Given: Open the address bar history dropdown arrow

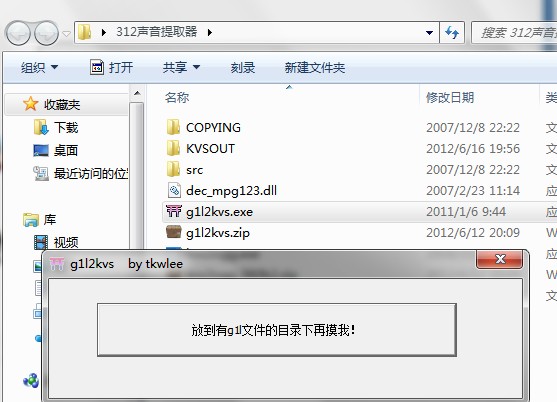Looking at the screenshot, I should click(x=429, y=33).
